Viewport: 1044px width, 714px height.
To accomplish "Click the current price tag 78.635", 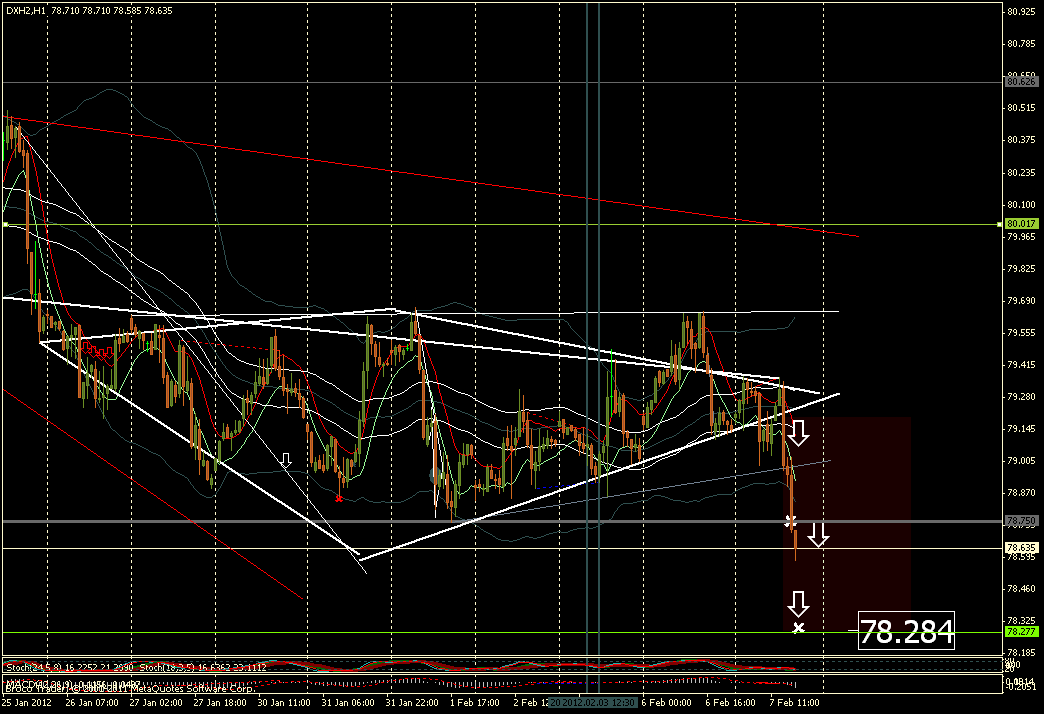I will coord(1021,548).
